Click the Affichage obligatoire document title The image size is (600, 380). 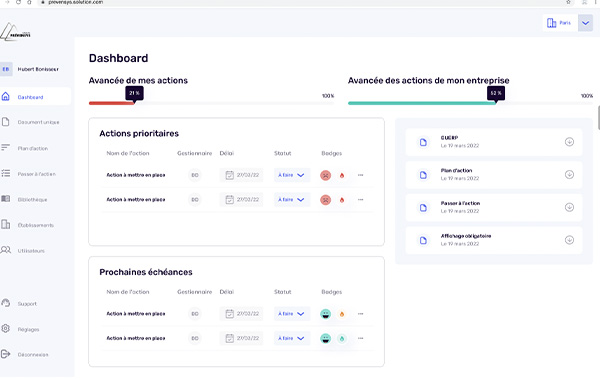[466, 236]
